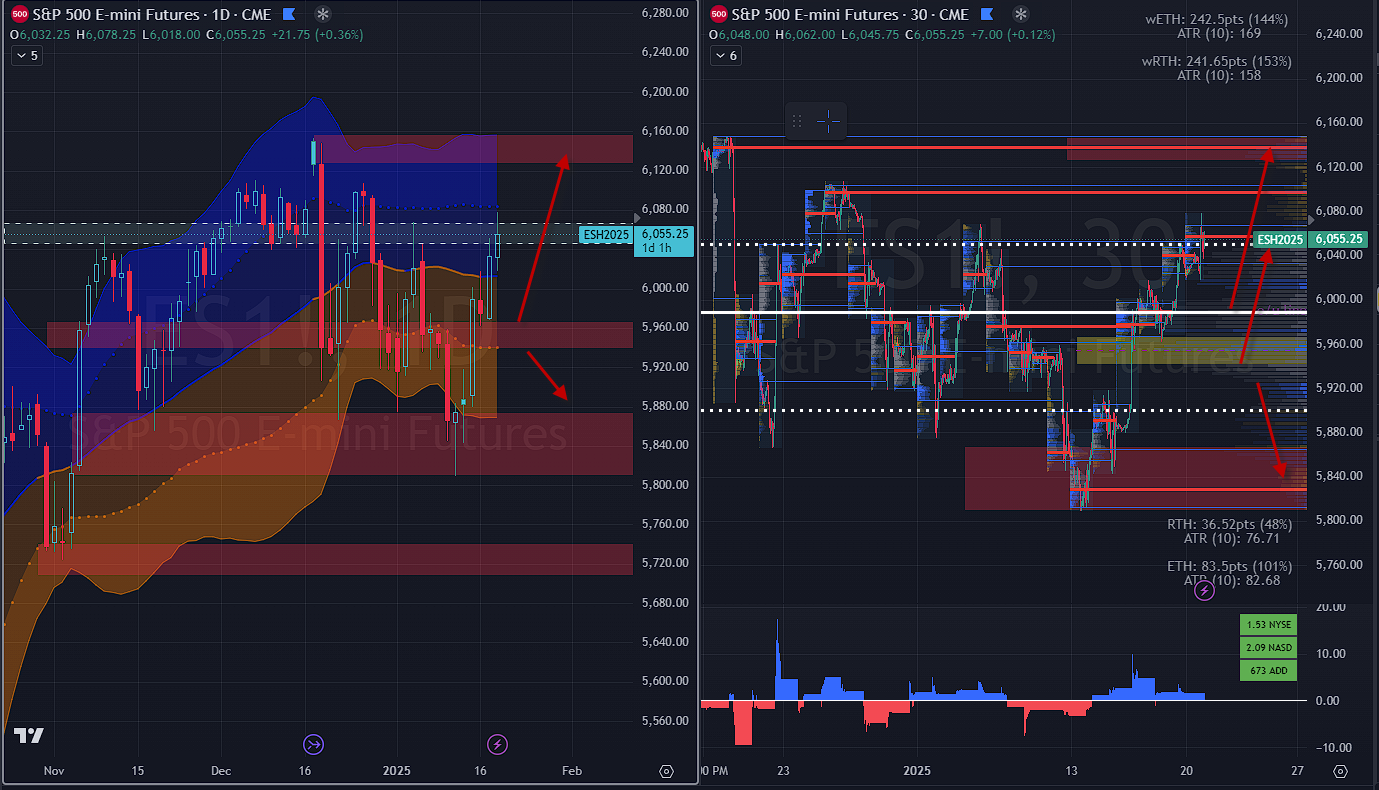Image resolution: width=1379 pixels, height=790 pixels.
Task: Click the S&P 500 logo on the 30-minute chart
Action: [x=718, y=14]
